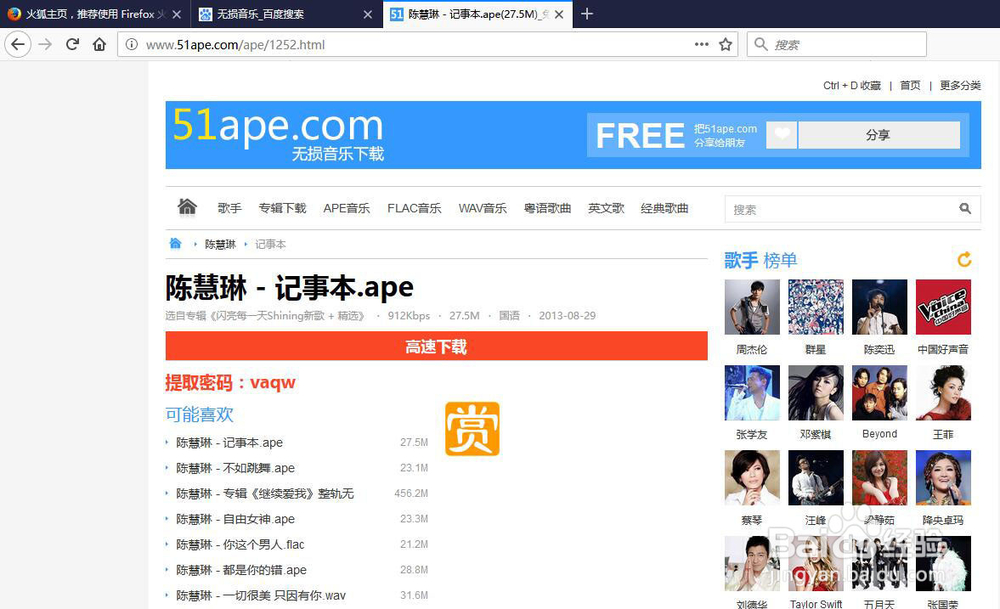Open 蔡琴 singer thumbnail
This screenshot has width=1000, height=609.
[x=752, y=478]
